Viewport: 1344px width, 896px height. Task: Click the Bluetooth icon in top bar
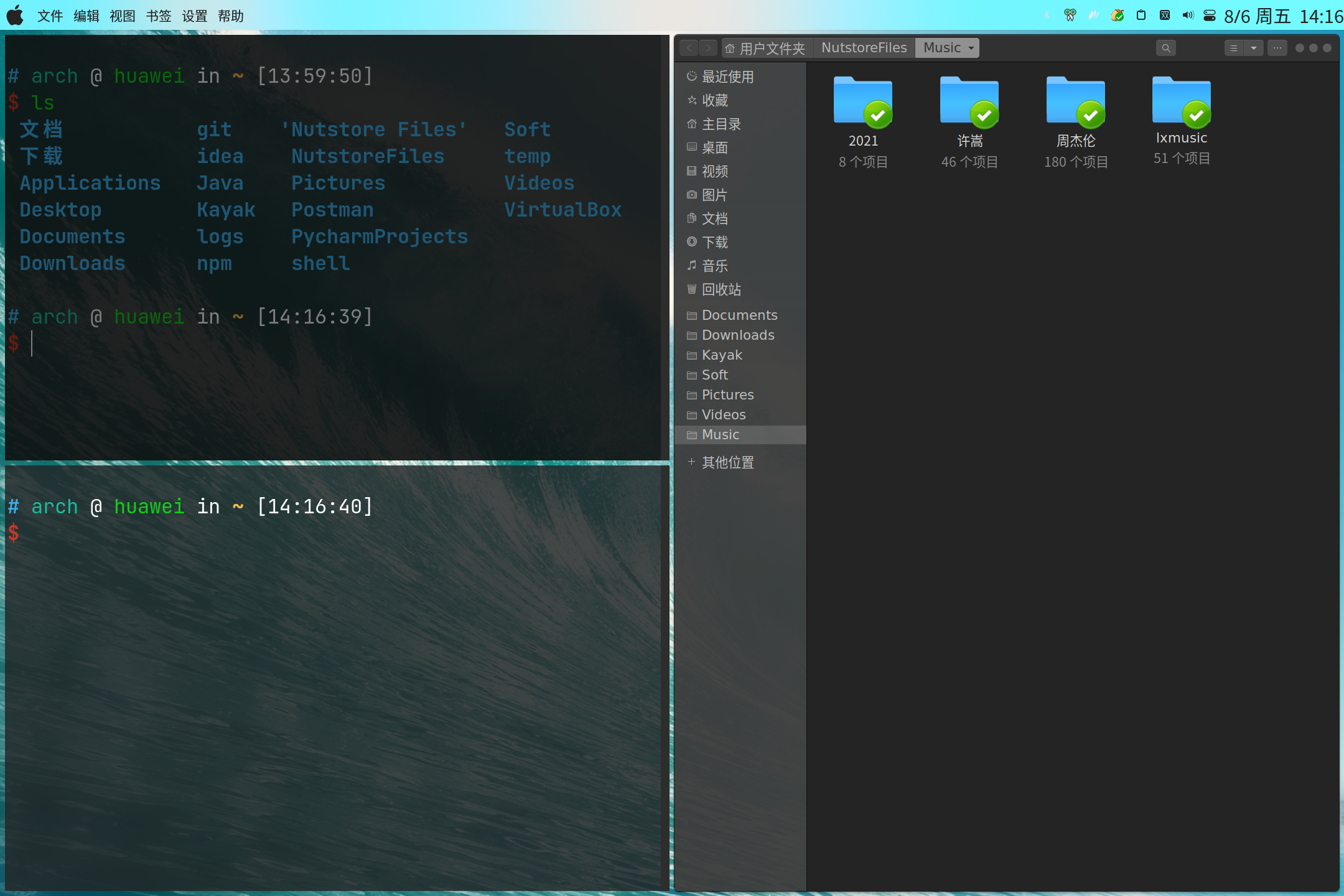pyautogui.click(x=1047, y=16)
